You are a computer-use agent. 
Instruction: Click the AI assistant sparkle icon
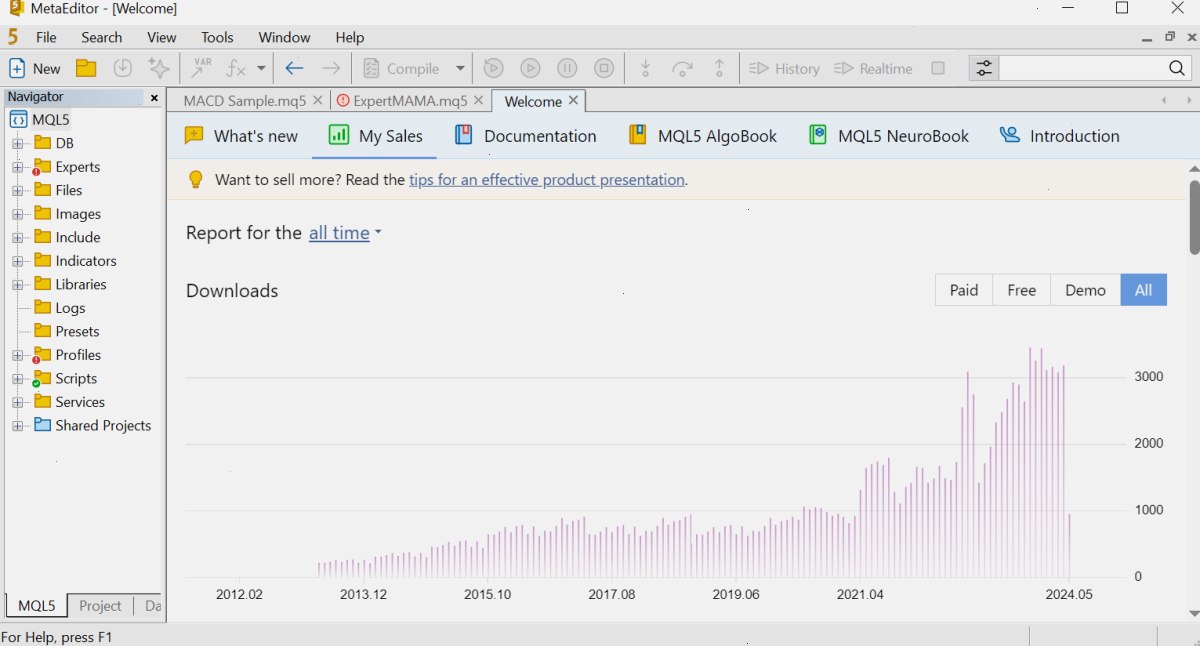coord(158,68)
